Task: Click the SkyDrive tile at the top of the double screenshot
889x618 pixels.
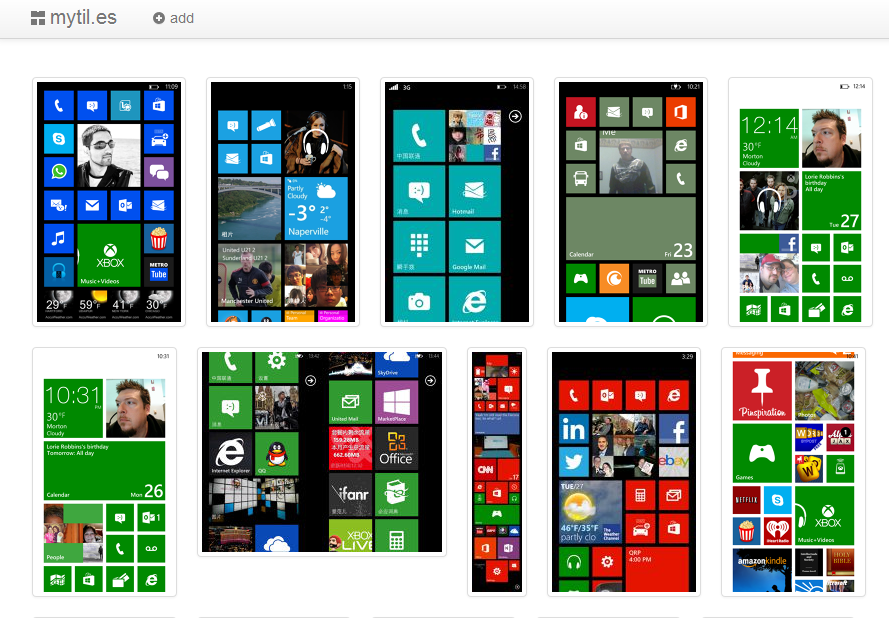Action: coord(396,364)
